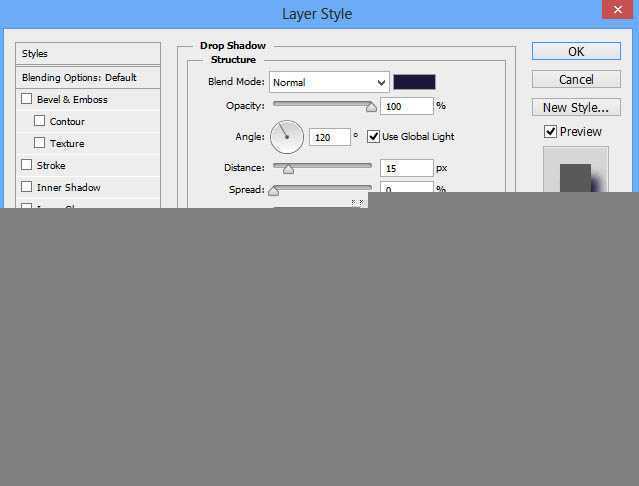Toggle the Preview checkbox
639x486 pixels.
click(x=550, y=131)
